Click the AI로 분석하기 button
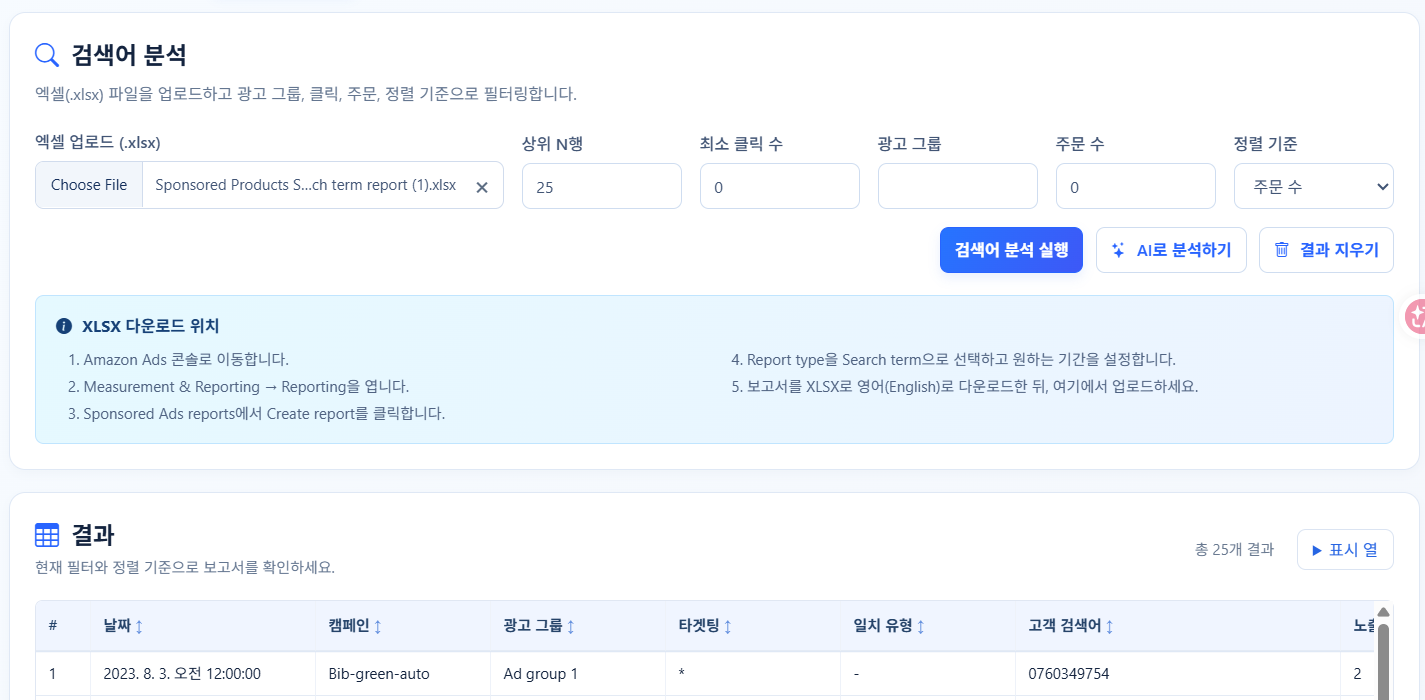This screenshot has height=700, width=1425. point(1171,250)
